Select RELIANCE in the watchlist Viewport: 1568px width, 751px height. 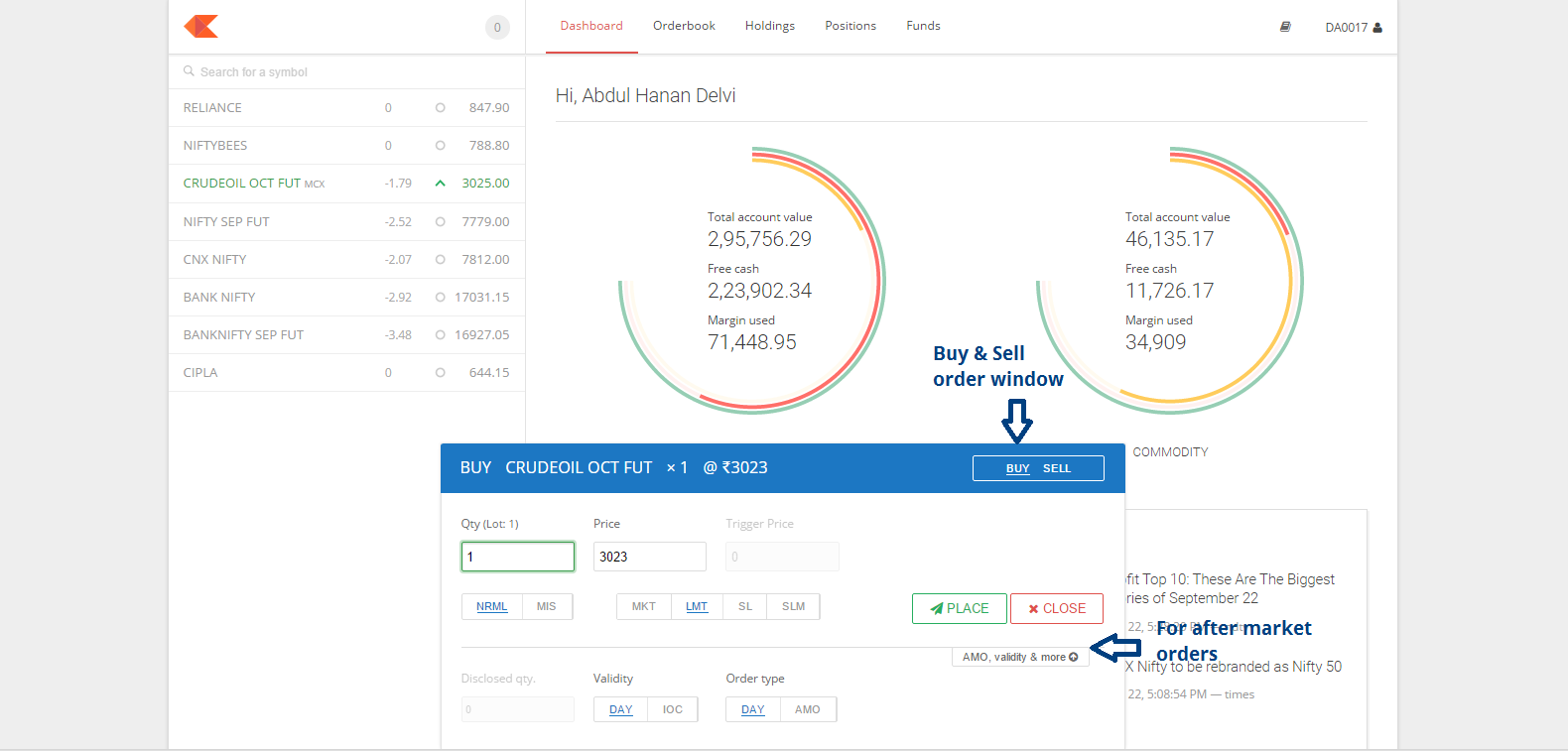click(x=346, y=108)
